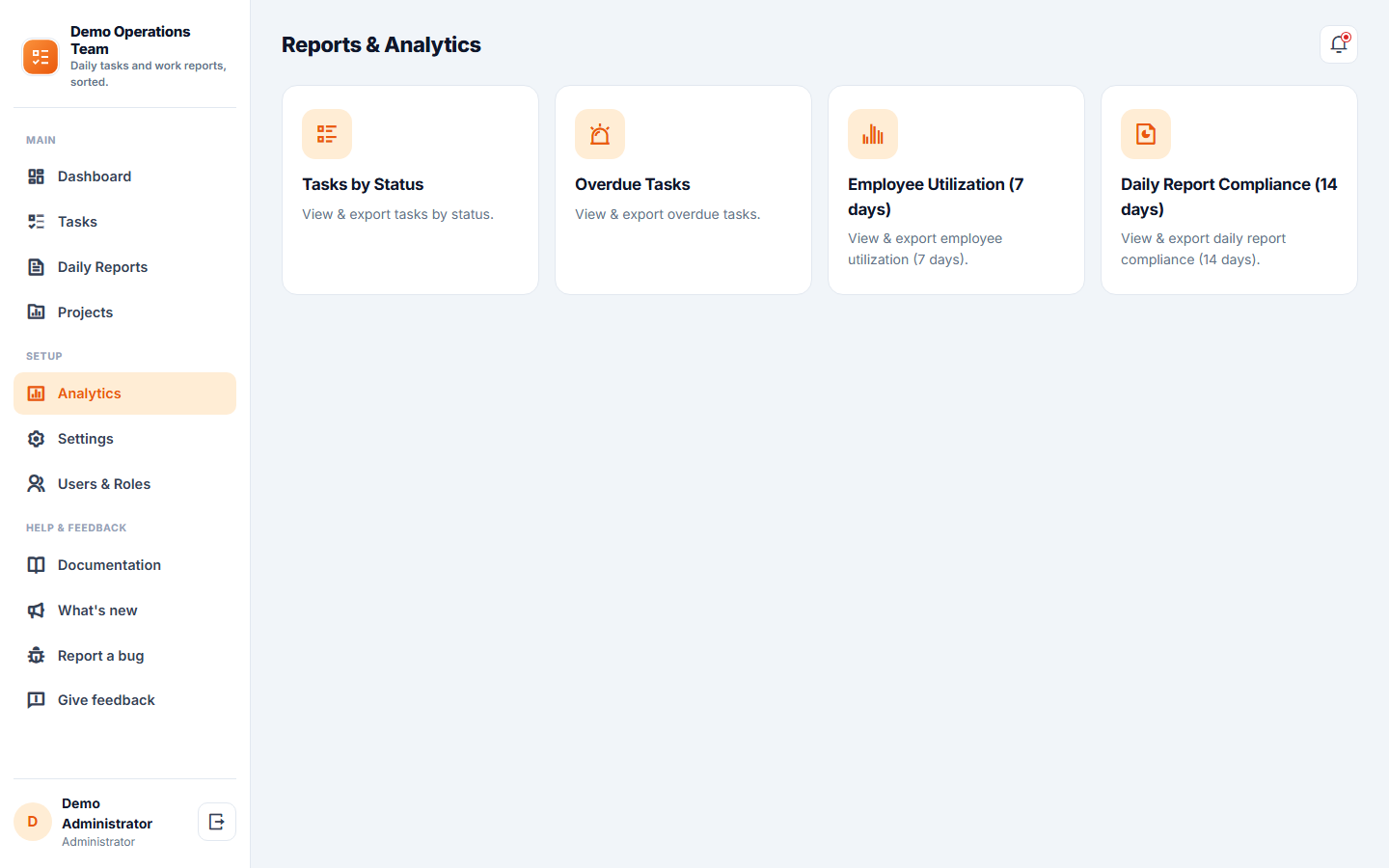Screen dimensions: 1389x868
Task: Click the Tasks by Status card icon
Action: [x=327, y=134]
